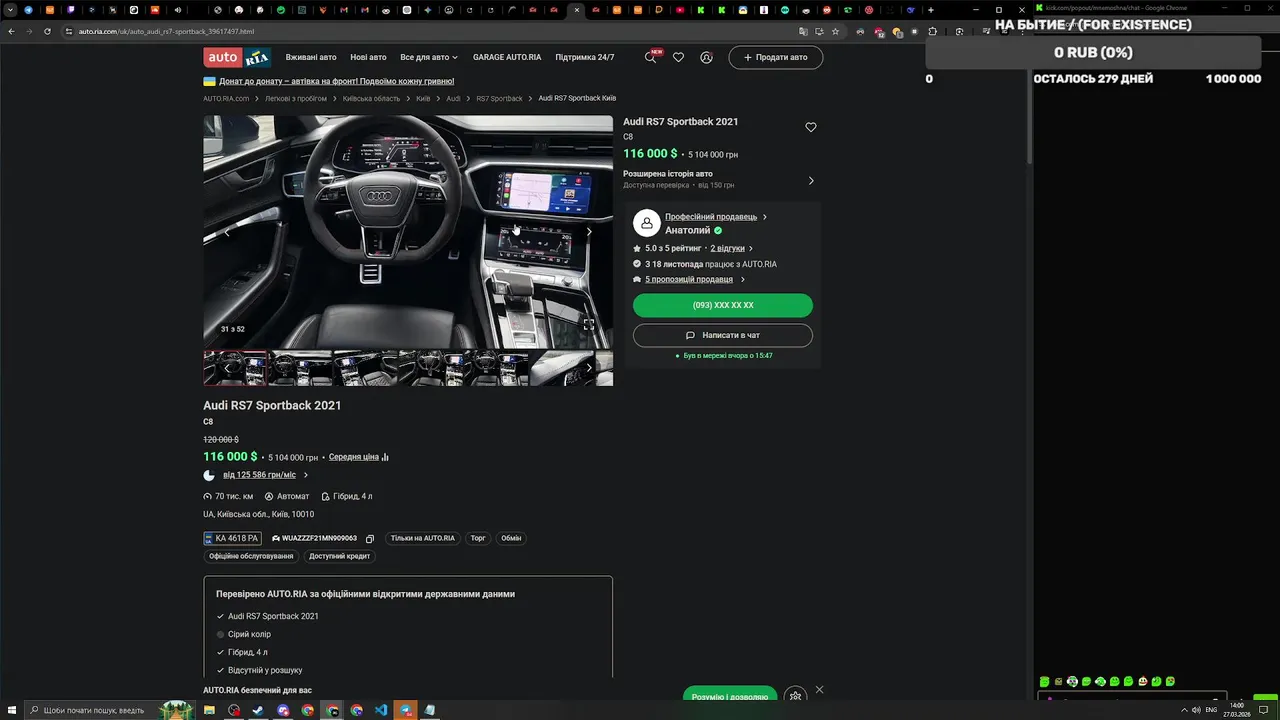Open the browser extensions puzzle icon
The image size is (1280, 720).
[933, 31]
